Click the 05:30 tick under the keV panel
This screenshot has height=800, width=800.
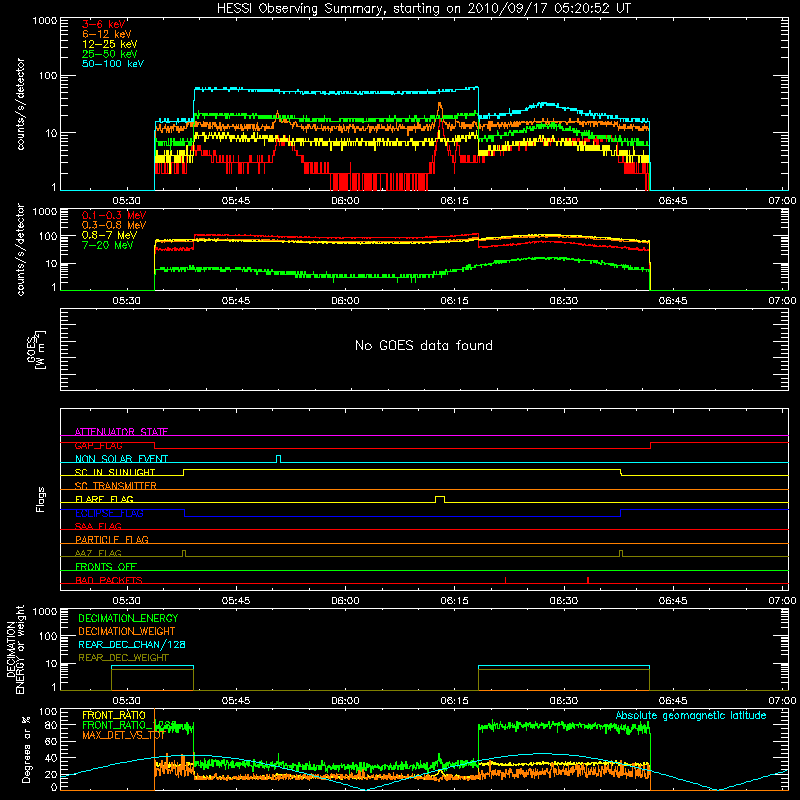pos(127,201)
